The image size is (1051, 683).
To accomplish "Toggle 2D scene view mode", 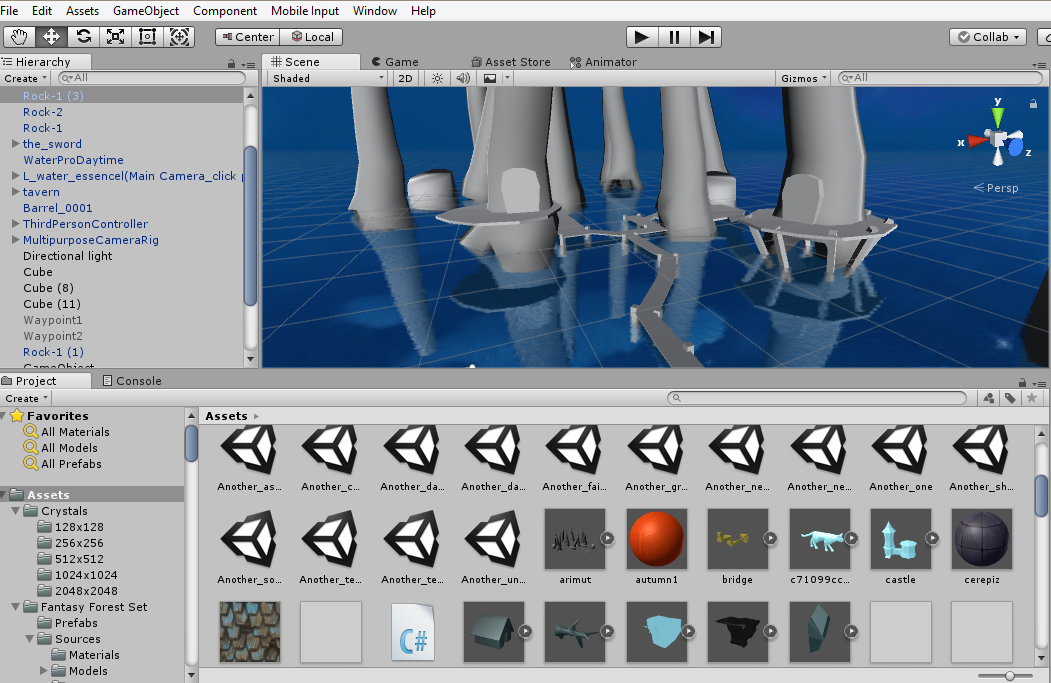I will [406, 78].
